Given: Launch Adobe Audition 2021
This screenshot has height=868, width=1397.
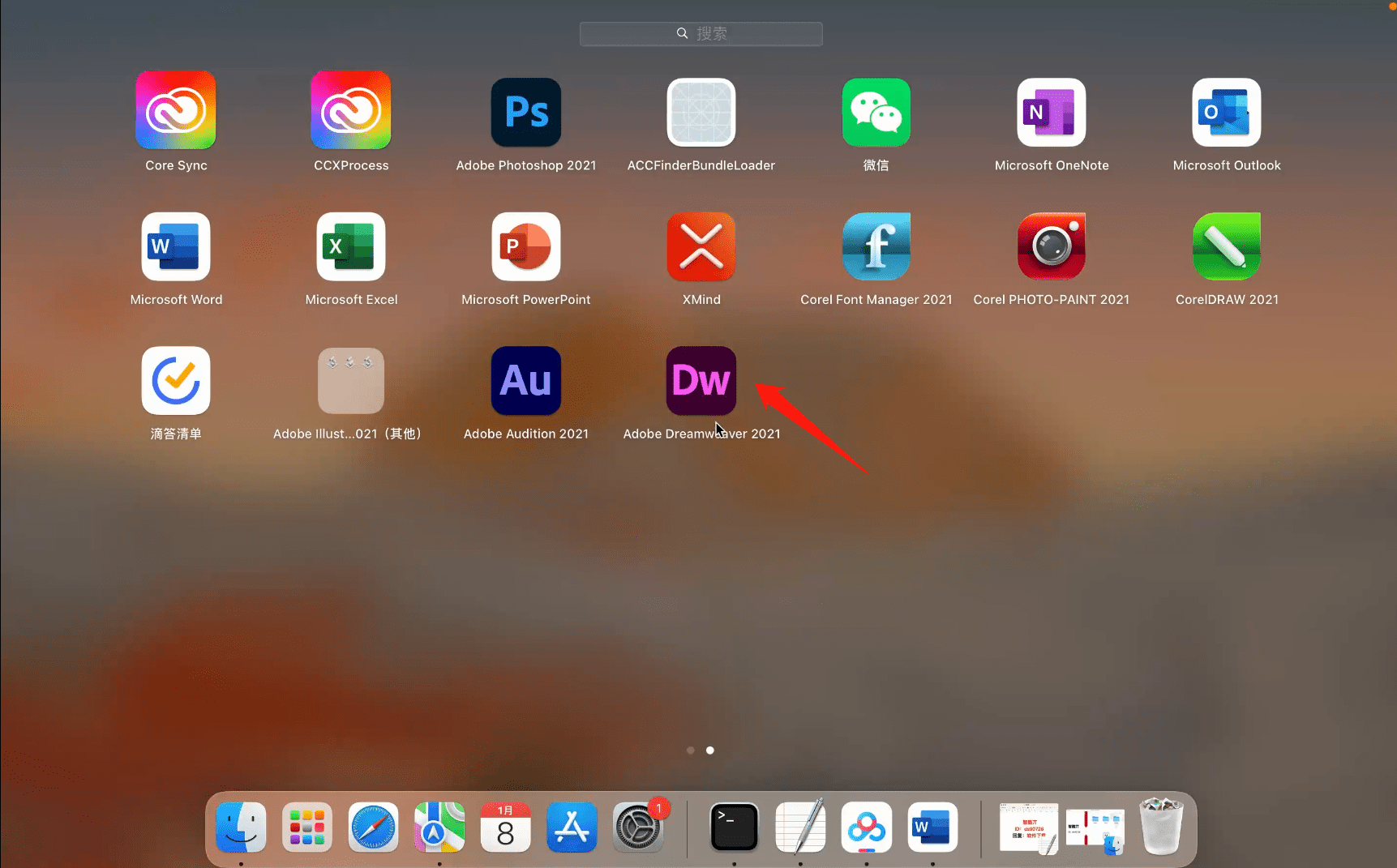Looking at the screenshot, I should coord(526,381).
